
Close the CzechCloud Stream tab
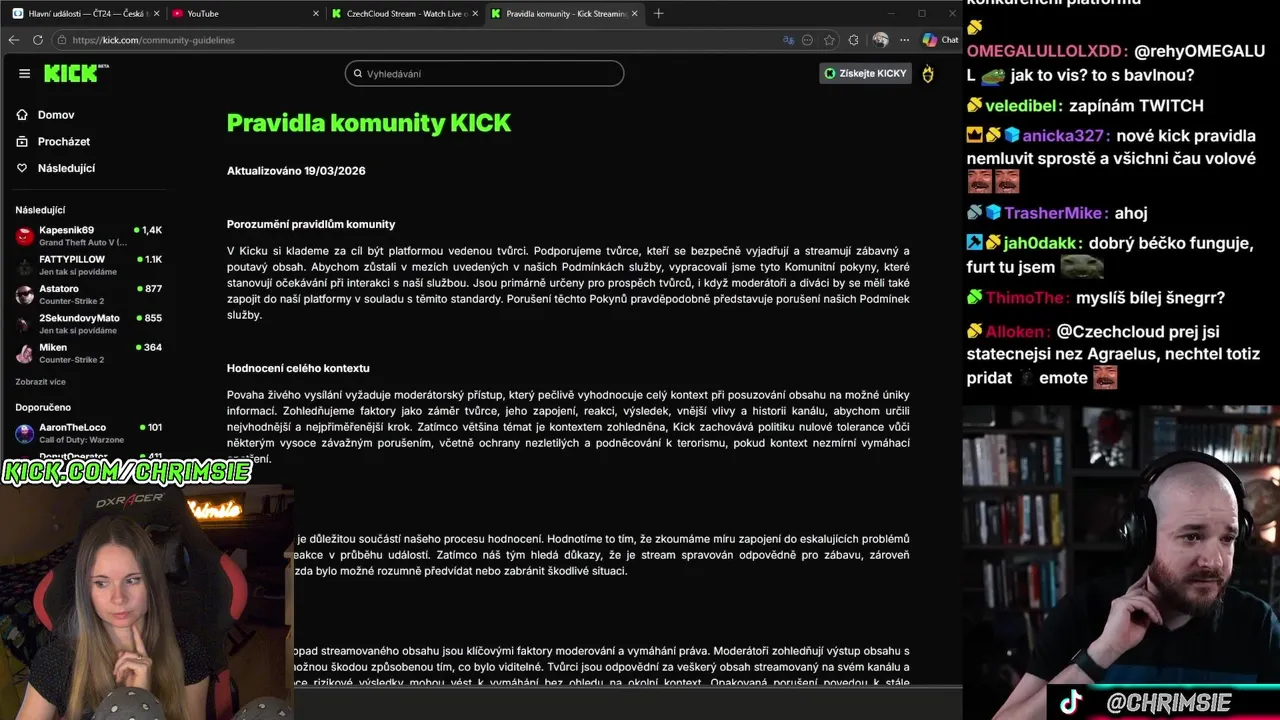pyautogui.click(x=476, y=13)
